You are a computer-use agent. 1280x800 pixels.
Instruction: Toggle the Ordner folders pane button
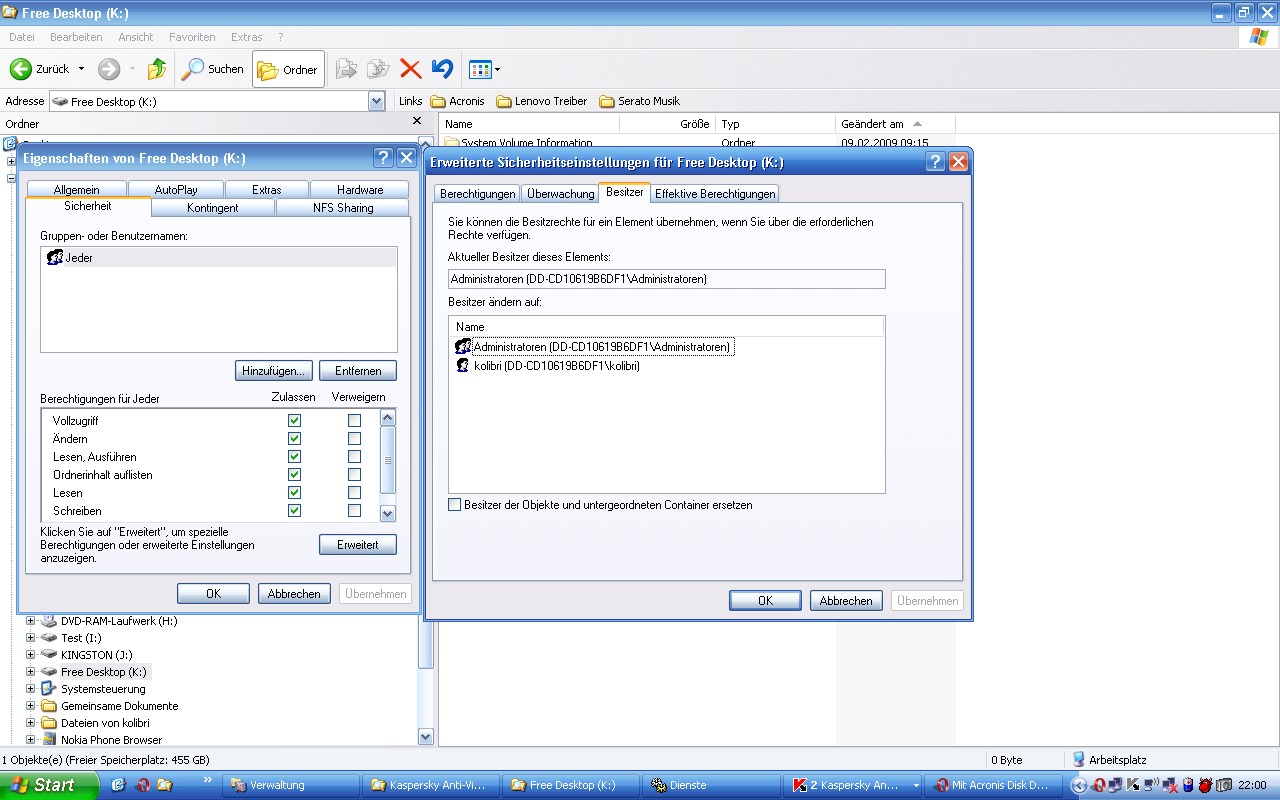288,69
